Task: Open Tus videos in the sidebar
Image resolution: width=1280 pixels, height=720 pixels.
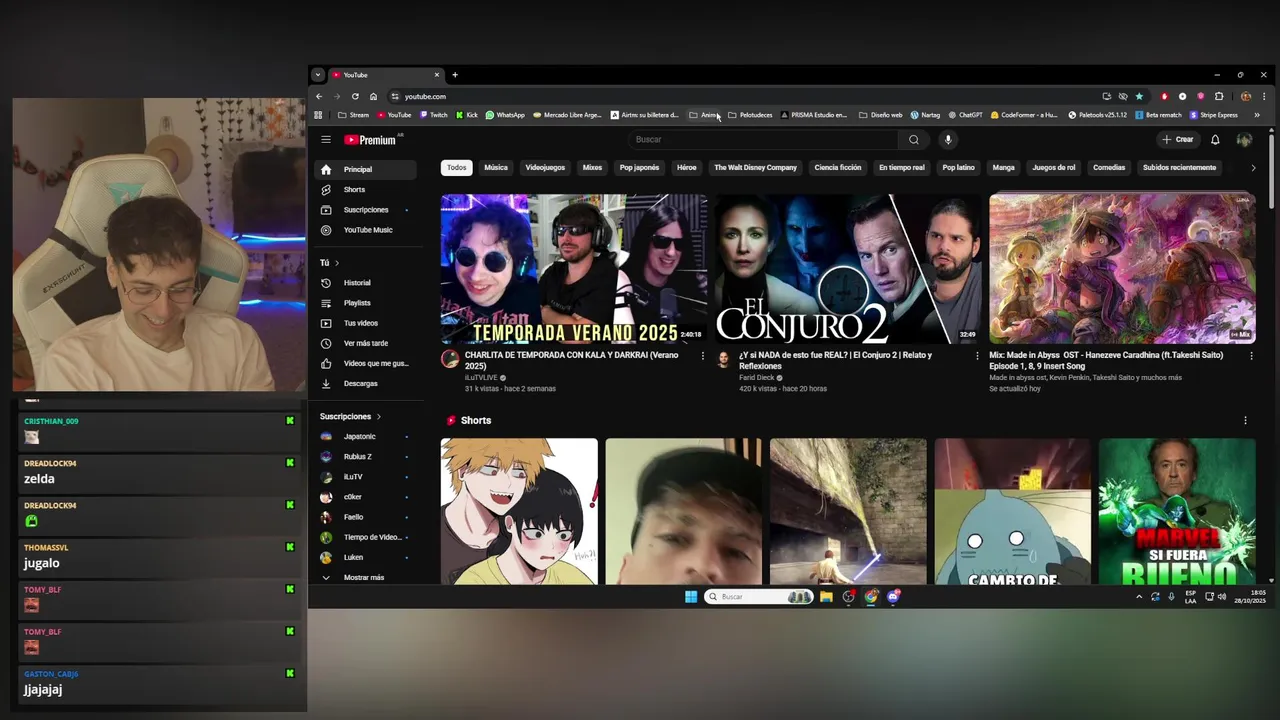Action: (364, 323)
